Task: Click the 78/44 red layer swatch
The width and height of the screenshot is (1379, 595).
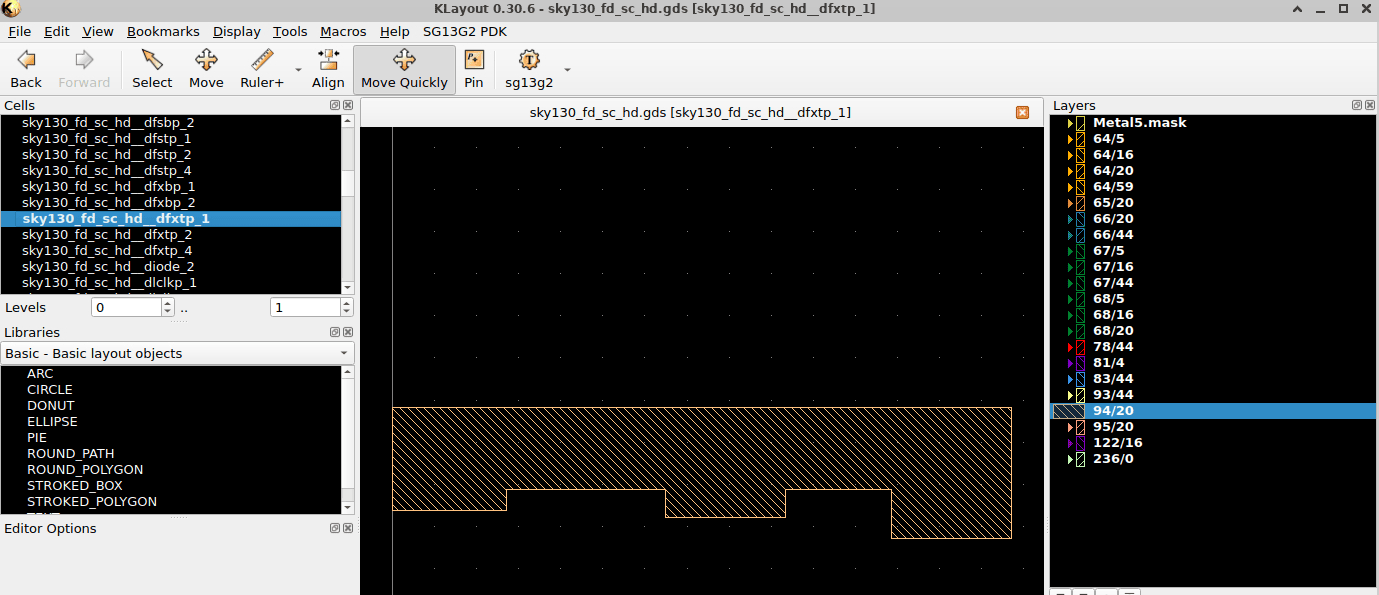Action: [1080, 347]
